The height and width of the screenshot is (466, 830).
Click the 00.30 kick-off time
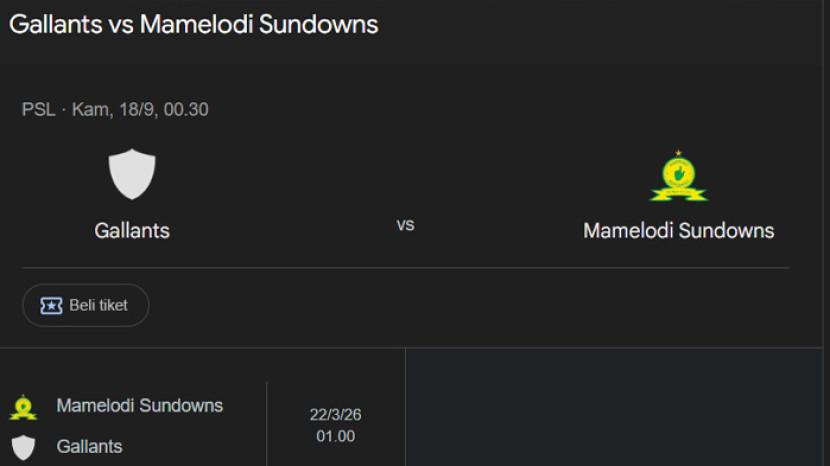pos(186,110)
